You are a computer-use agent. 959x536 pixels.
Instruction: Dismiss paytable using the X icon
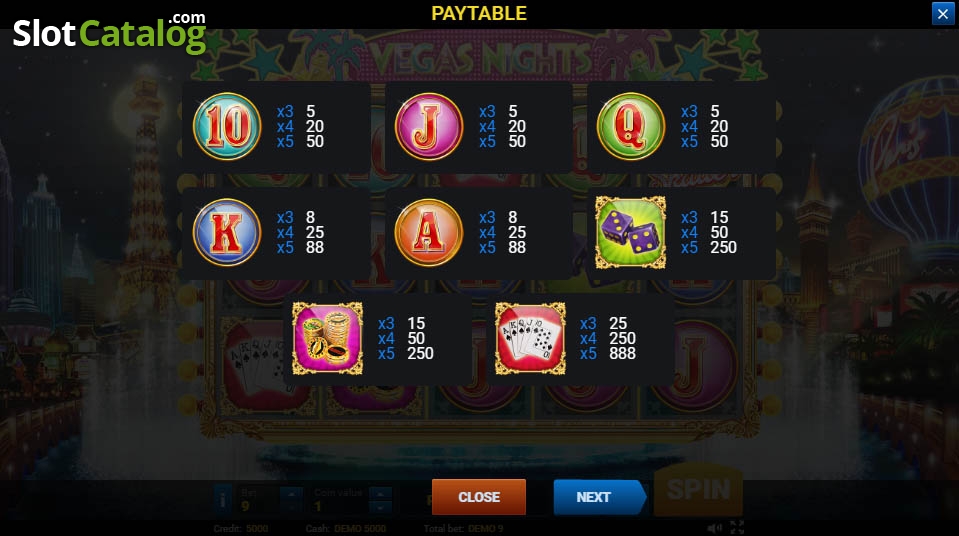(x=942, y=13)
